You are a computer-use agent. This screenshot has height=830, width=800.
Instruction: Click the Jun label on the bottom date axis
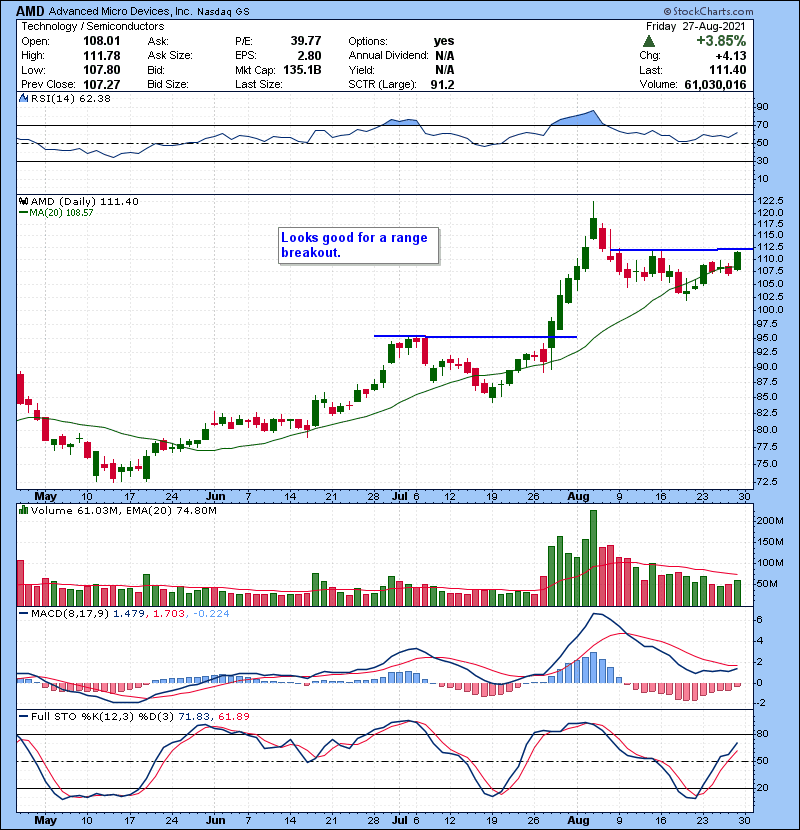(215, 820)
